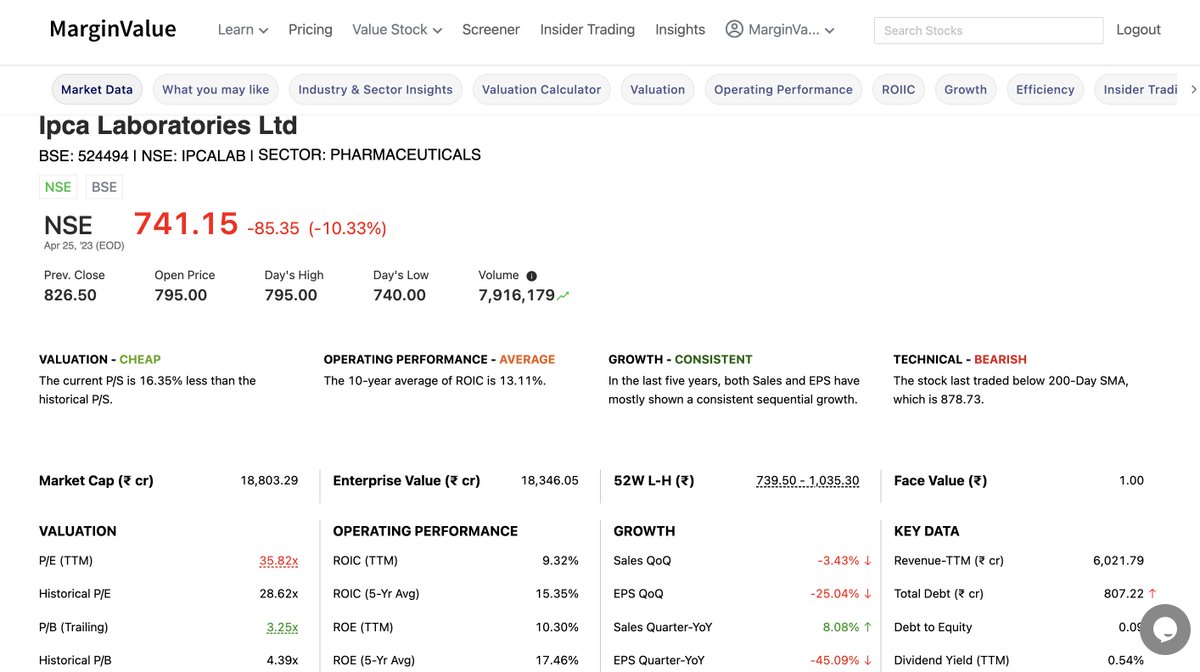The image size is (1200, 672).
Task: Open the chat support bubble icon
Action: click(x=1164, y=628)
